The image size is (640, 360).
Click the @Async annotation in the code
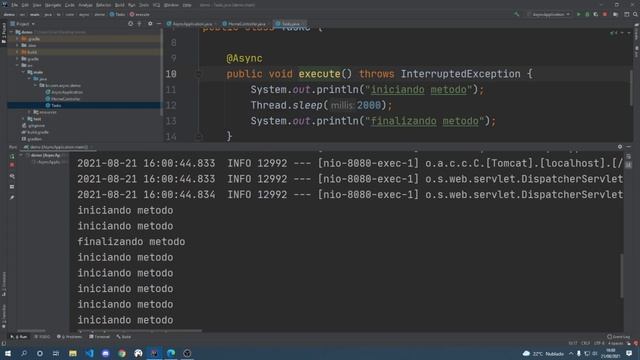(244, 58)
